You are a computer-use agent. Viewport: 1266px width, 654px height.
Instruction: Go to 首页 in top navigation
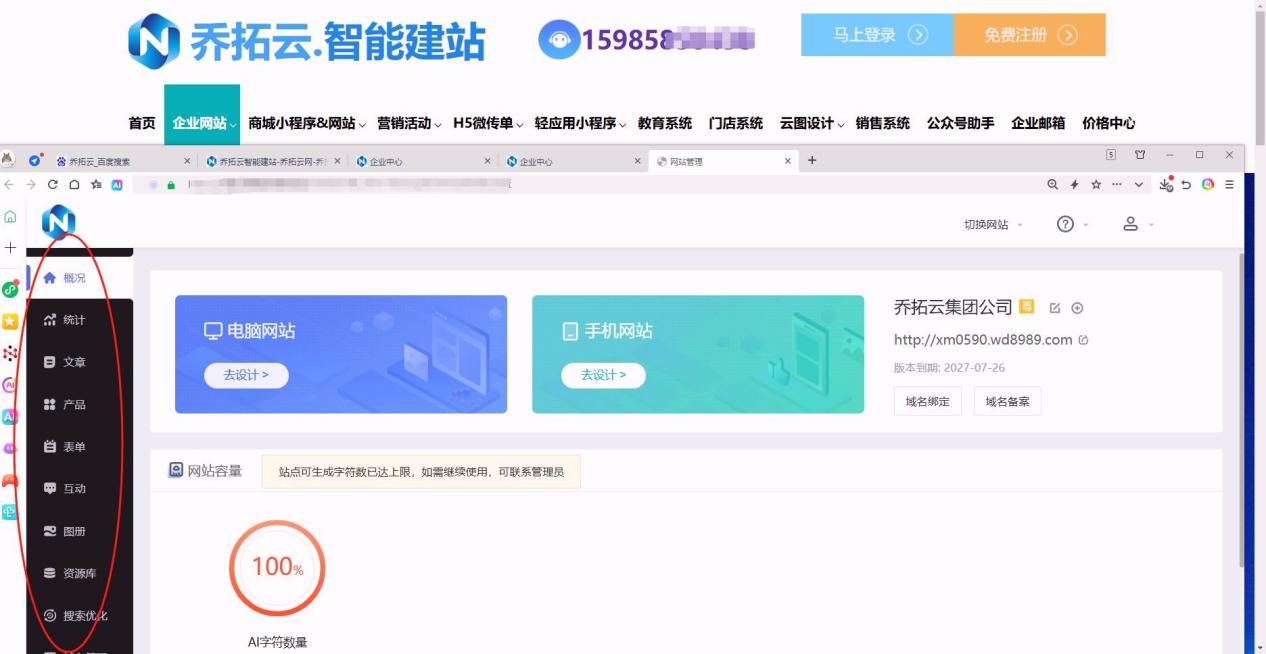coord(142,123)
